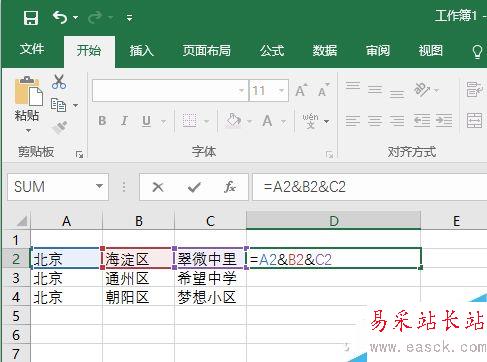Open the Borders dropdown arrow

tap(207, 121)
